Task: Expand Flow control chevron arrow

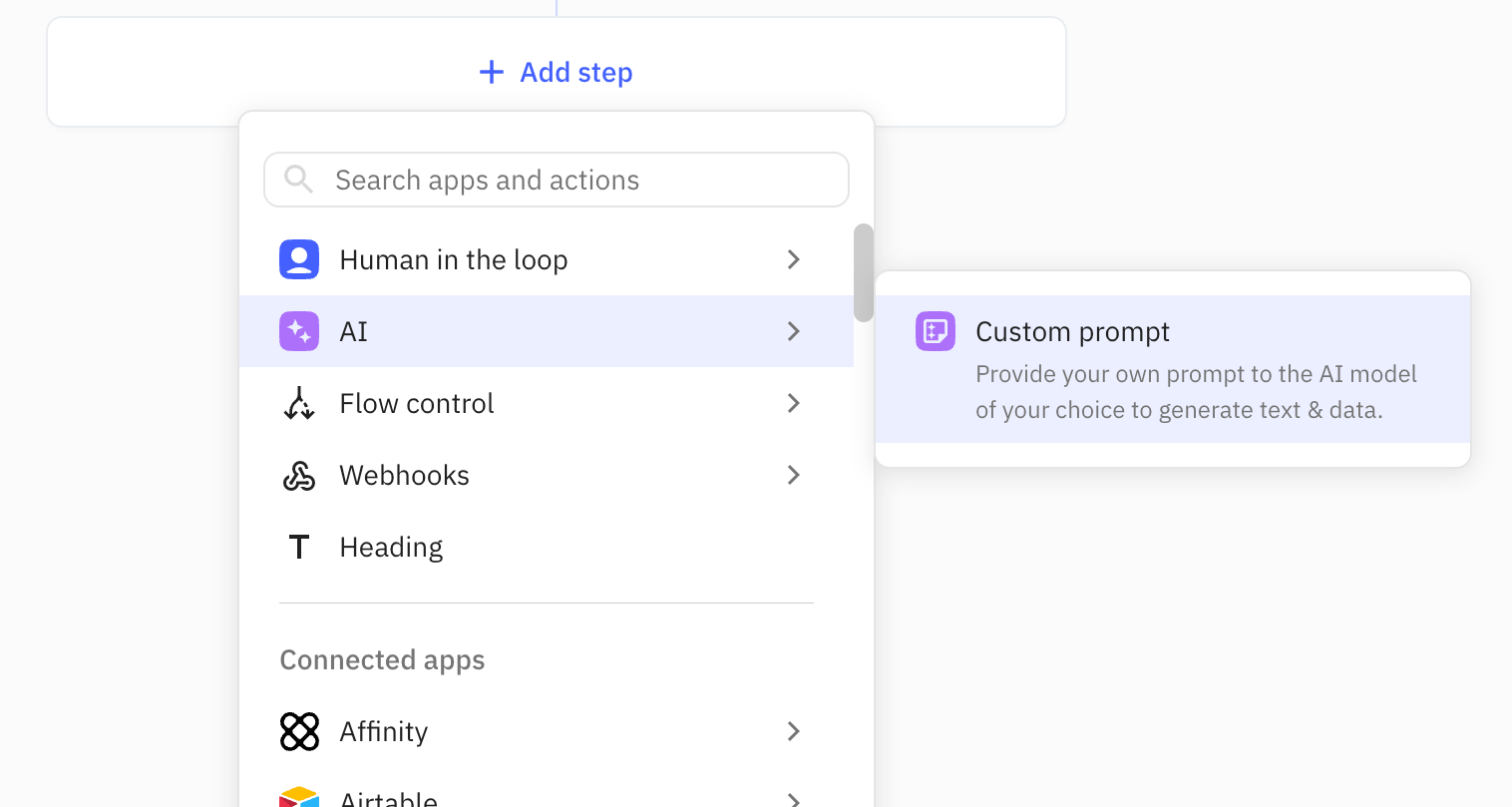Action: 794,403
